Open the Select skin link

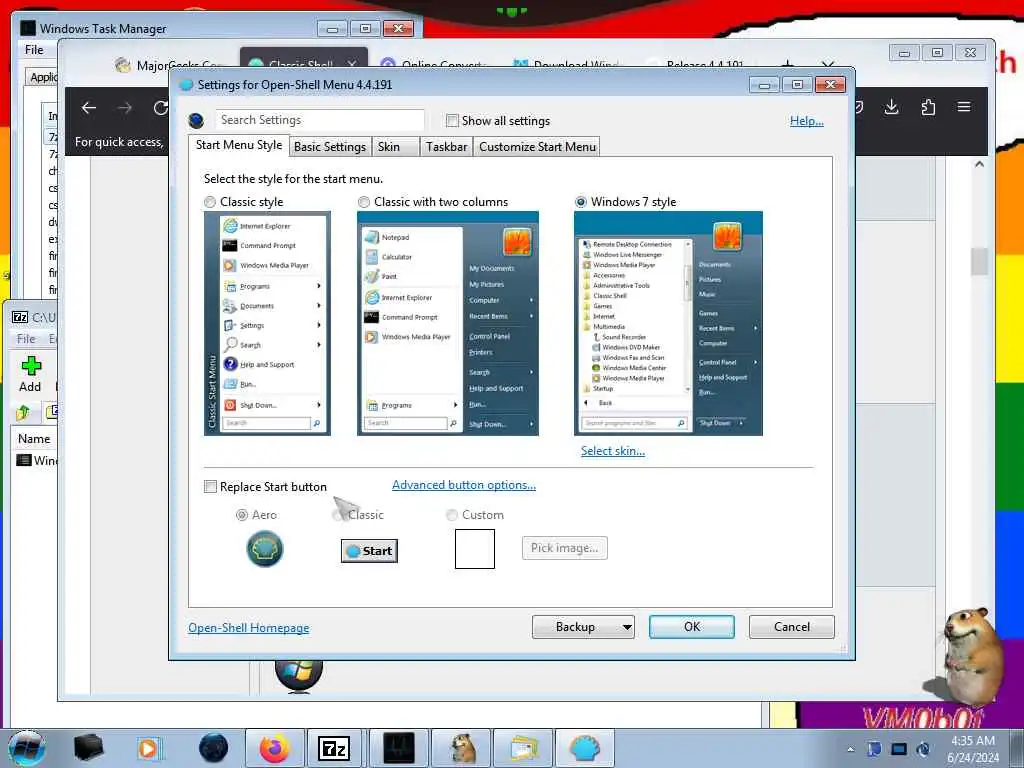point(613,451)
